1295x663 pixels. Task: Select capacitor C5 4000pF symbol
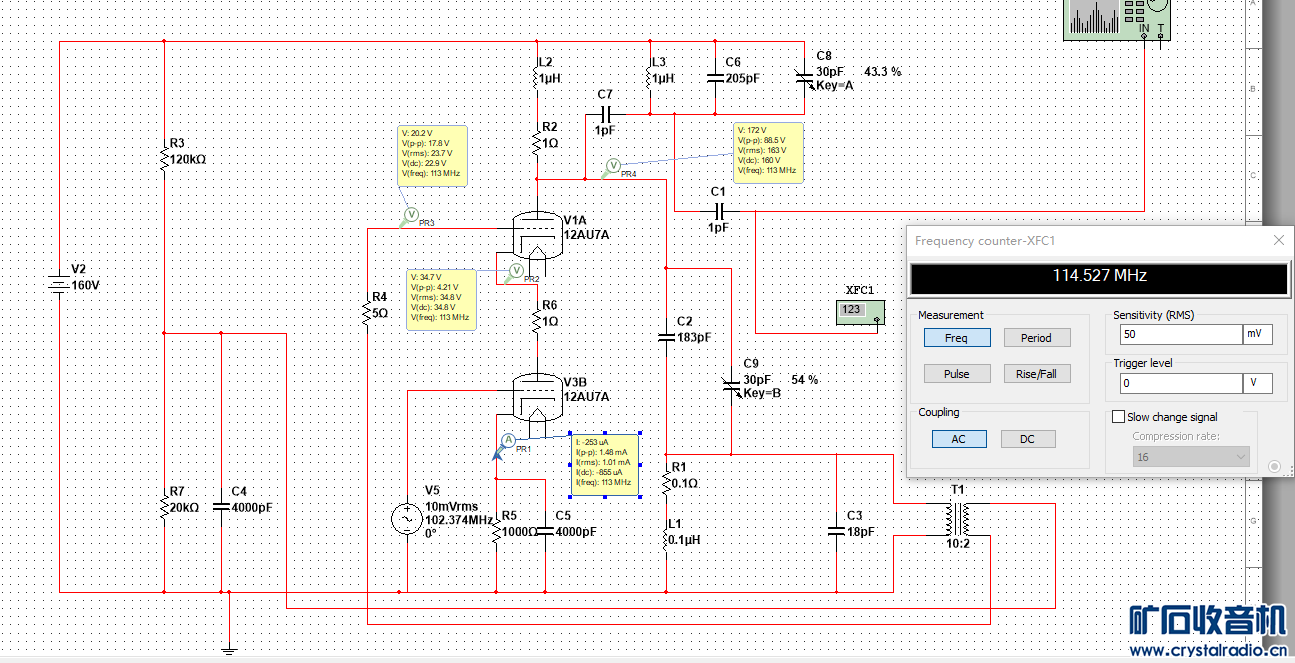[545, 531]
